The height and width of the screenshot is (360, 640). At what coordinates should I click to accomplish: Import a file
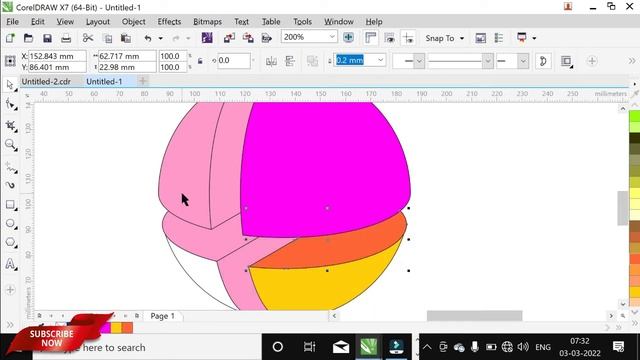coord(229,38)
